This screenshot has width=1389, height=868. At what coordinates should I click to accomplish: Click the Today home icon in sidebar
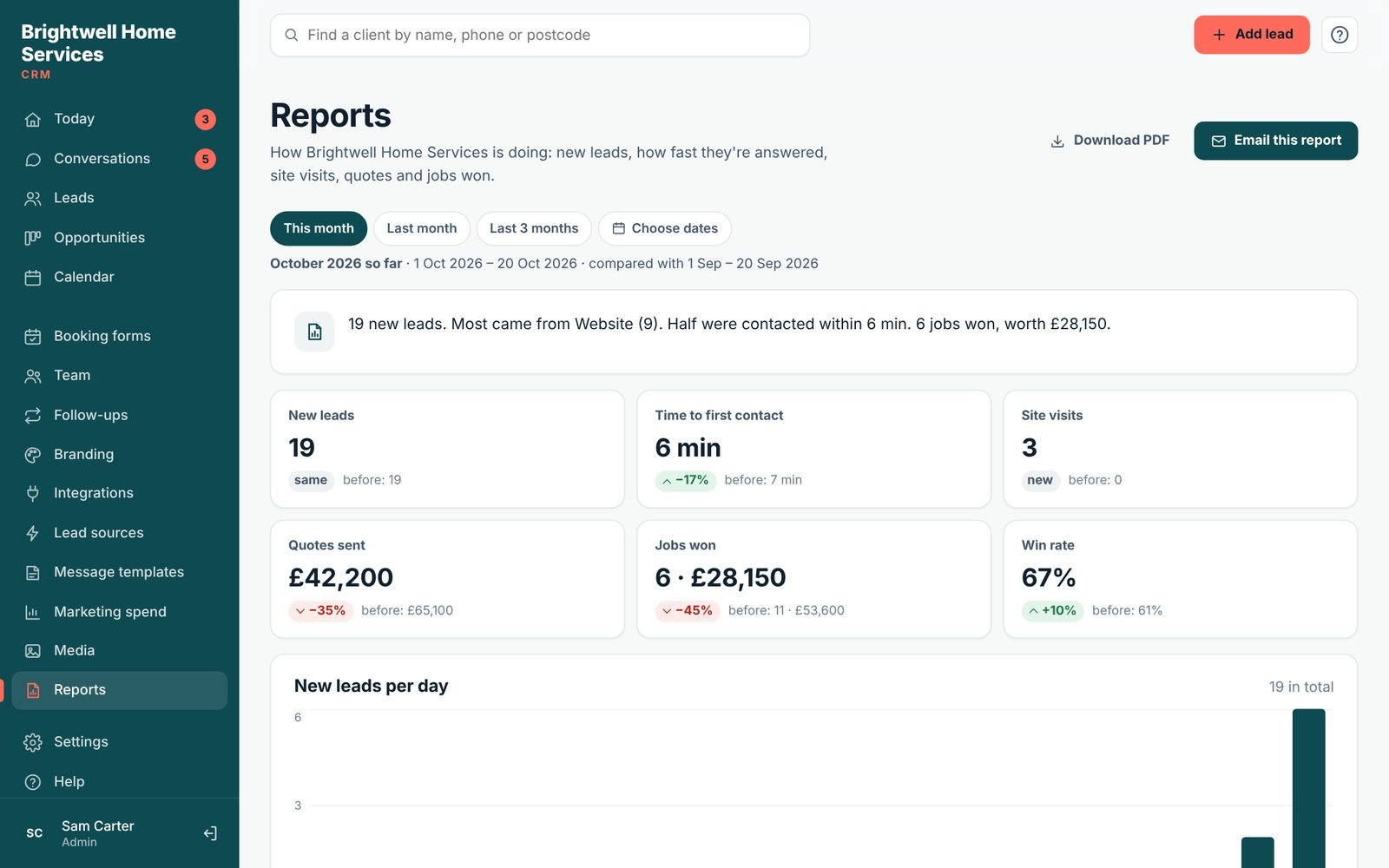(x=33, y=119)
